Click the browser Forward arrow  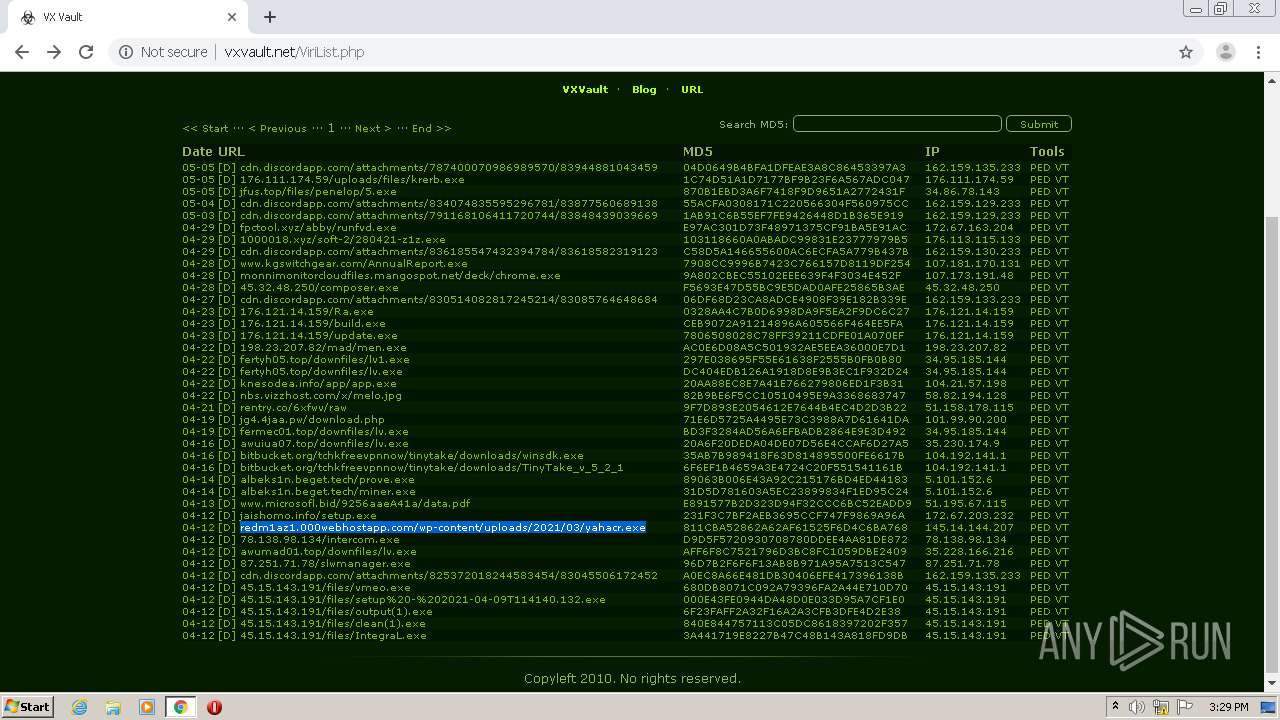click(x=54, y=52)
